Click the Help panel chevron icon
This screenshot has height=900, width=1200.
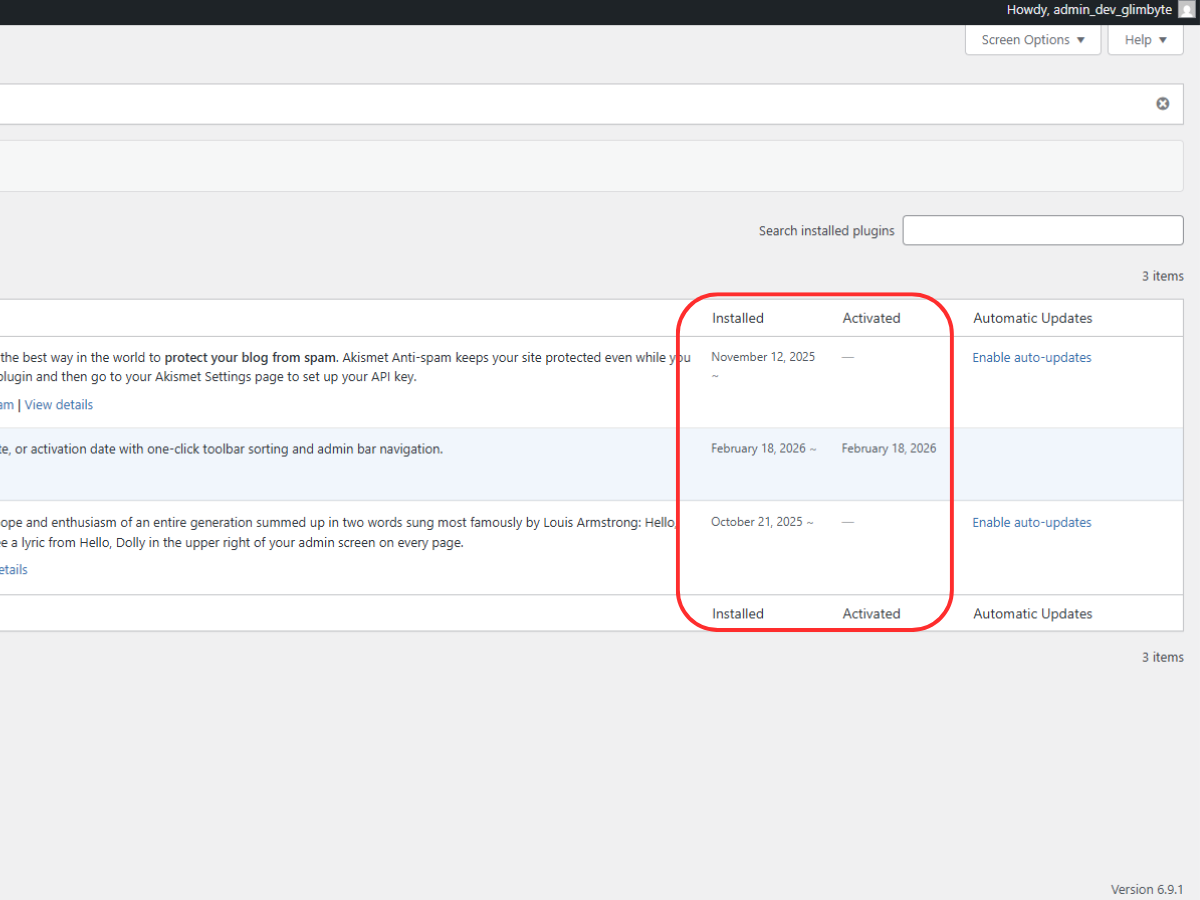(x=1161, y=40)
